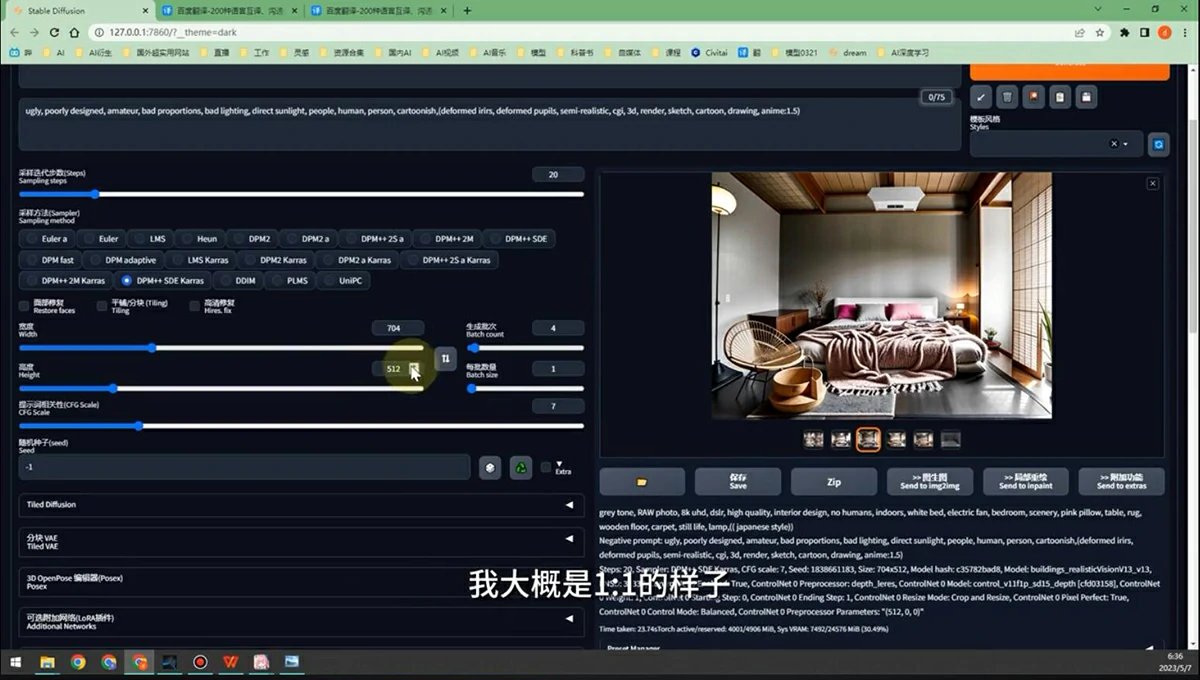Image resolution: width=1200 pixels, height=680 pixels.
Task: Click the Width value field showing 704
Action: pos(397,328)
